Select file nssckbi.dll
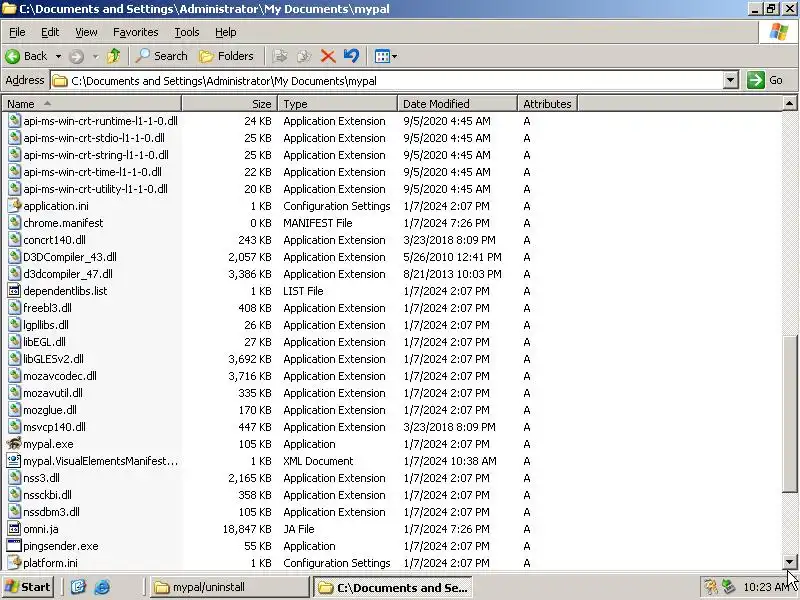 tap(47, 495)
